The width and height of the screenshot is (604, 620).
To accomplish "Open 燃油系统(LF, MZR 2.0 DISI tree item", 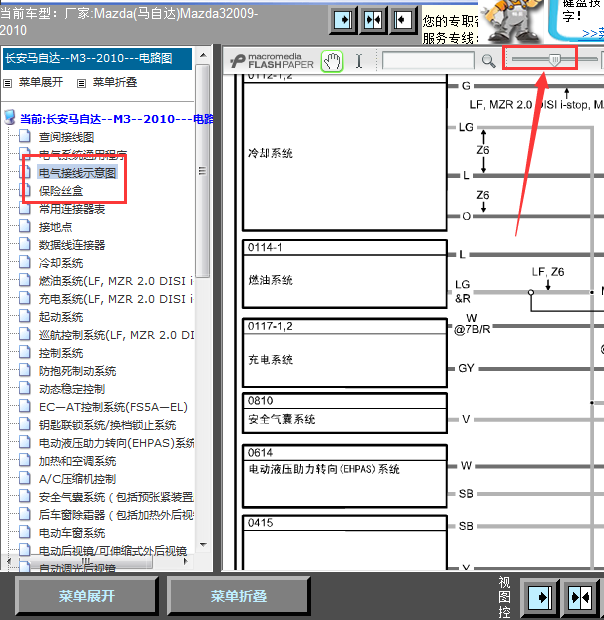I will pyautogui.click(x=116, y=281).
